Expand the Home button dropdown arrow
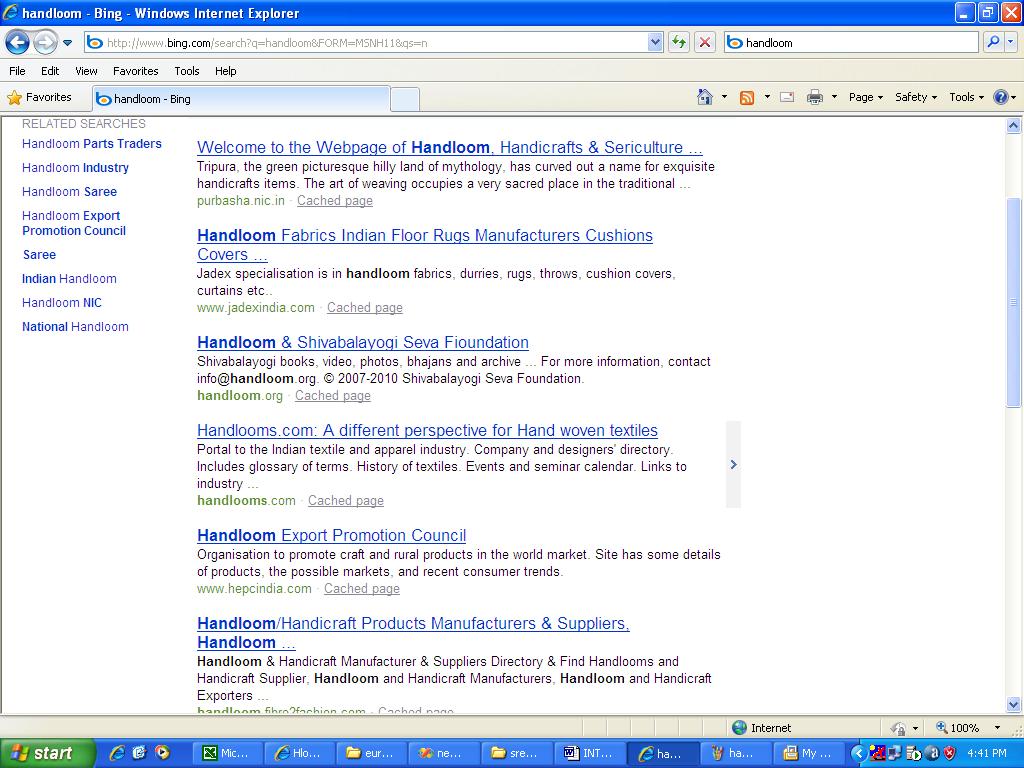Image resolution: width=1024 pixels, height=768 pixels. 724,97
